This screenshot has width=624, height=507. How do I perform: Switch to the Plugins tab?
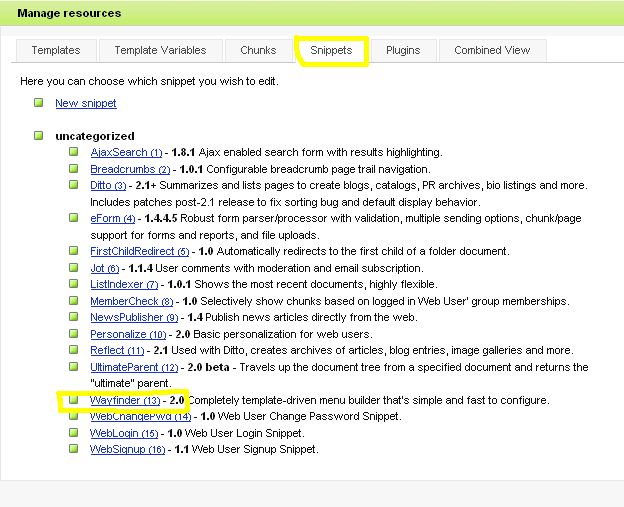(403, 50)
